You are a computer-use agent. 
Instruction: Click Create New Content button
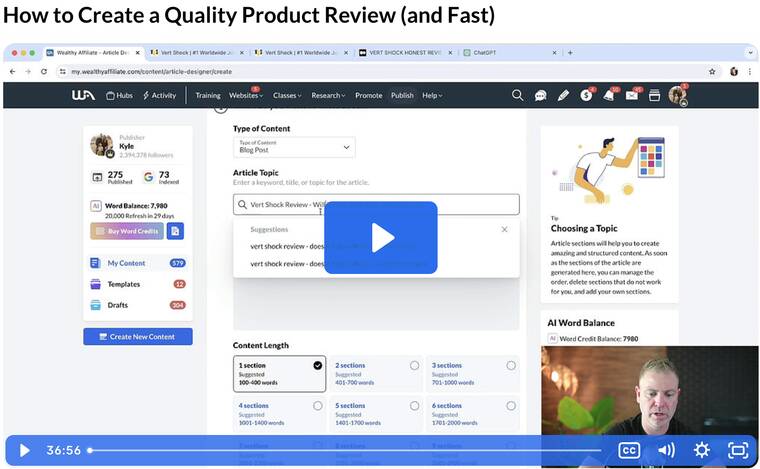(138, 337)
